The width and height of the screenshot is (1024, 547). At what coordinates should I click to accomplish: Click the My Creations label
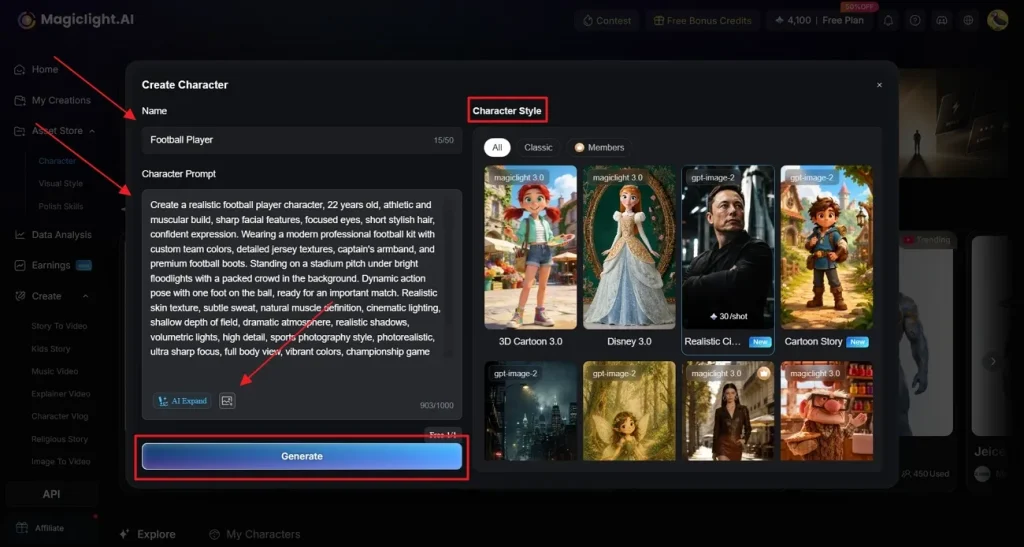(x=61, y=101)
